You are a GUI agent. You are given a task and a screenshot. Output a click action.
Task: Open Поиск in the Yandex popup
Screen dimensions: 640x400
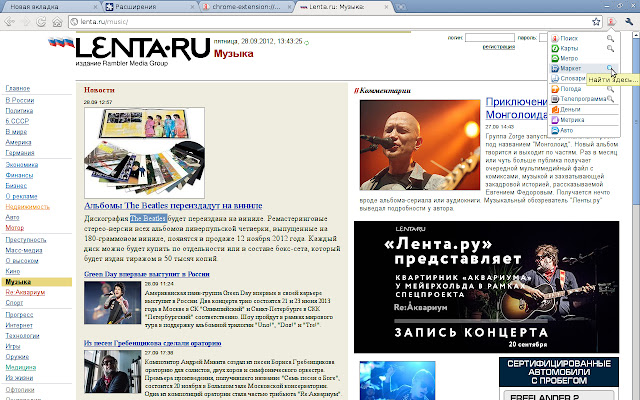pos(569,38)
